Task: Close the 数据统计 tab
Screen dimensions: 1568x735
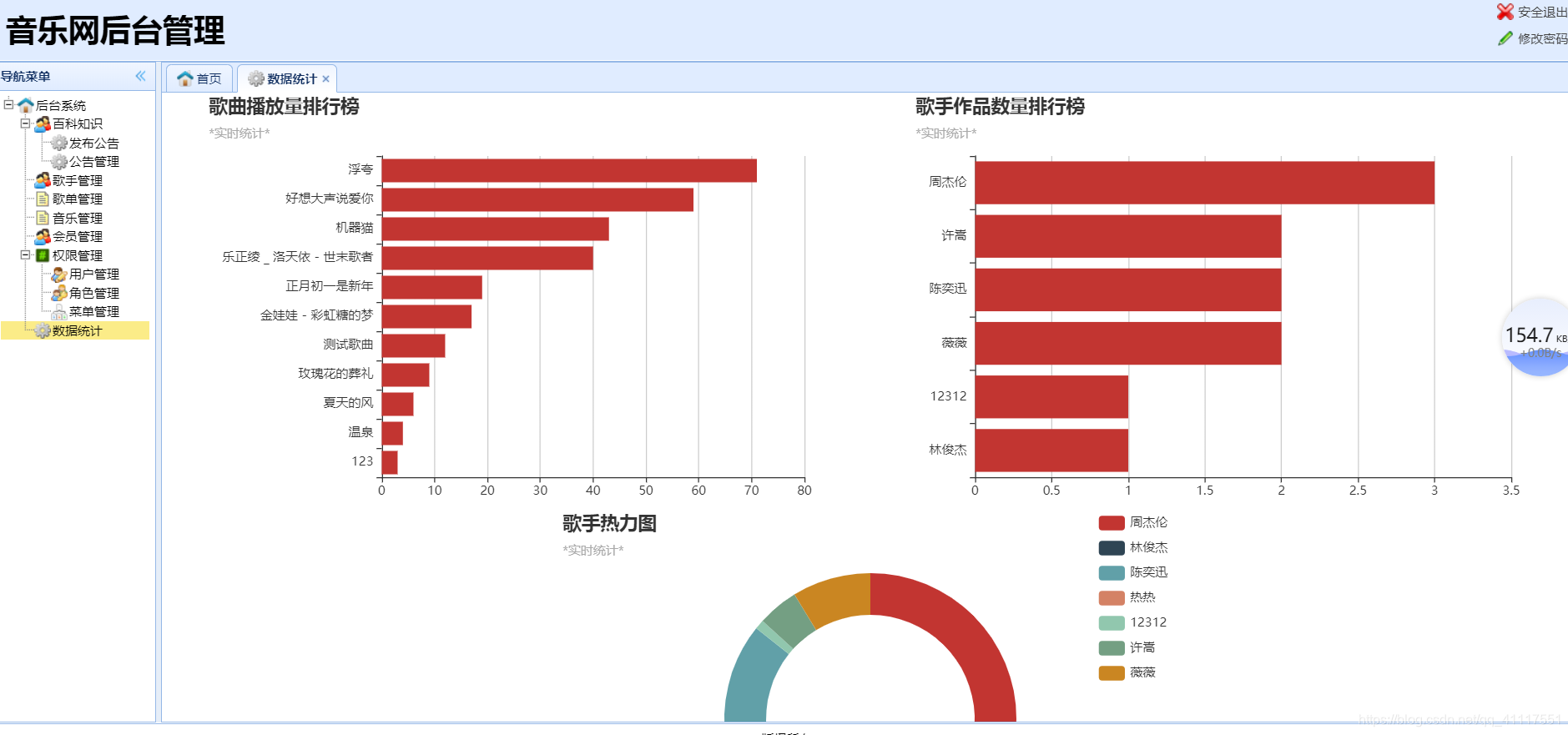Action: pos(325,79)
